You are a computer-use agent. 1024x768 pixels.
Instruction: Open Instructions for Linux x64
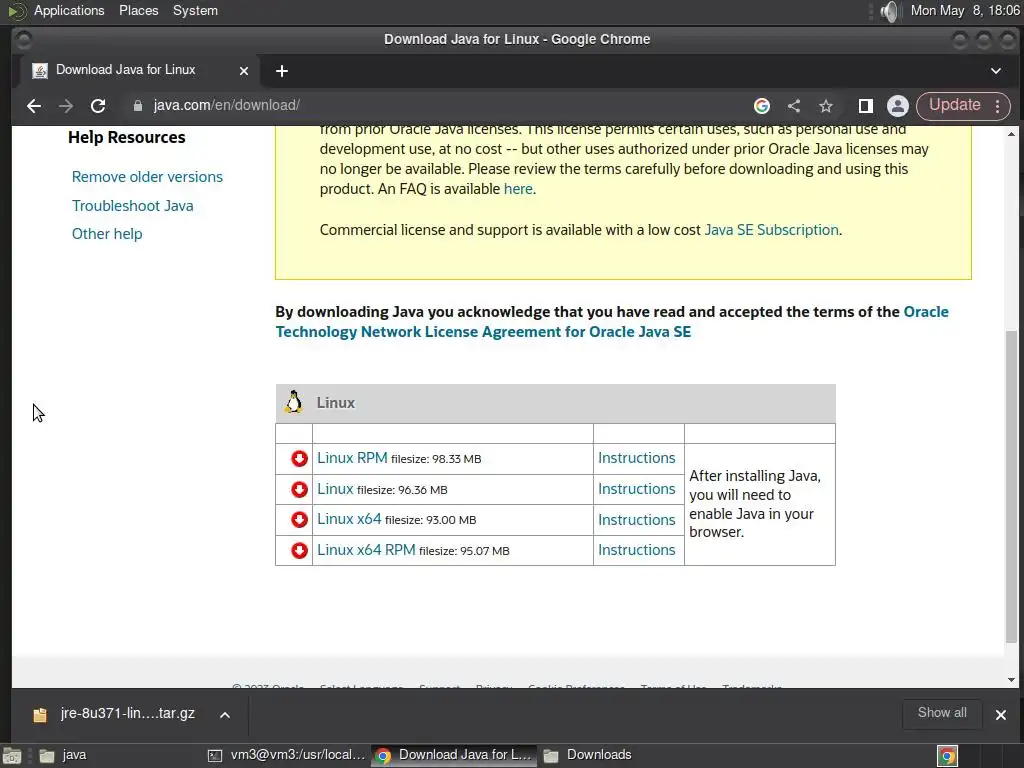coord(636,520)
